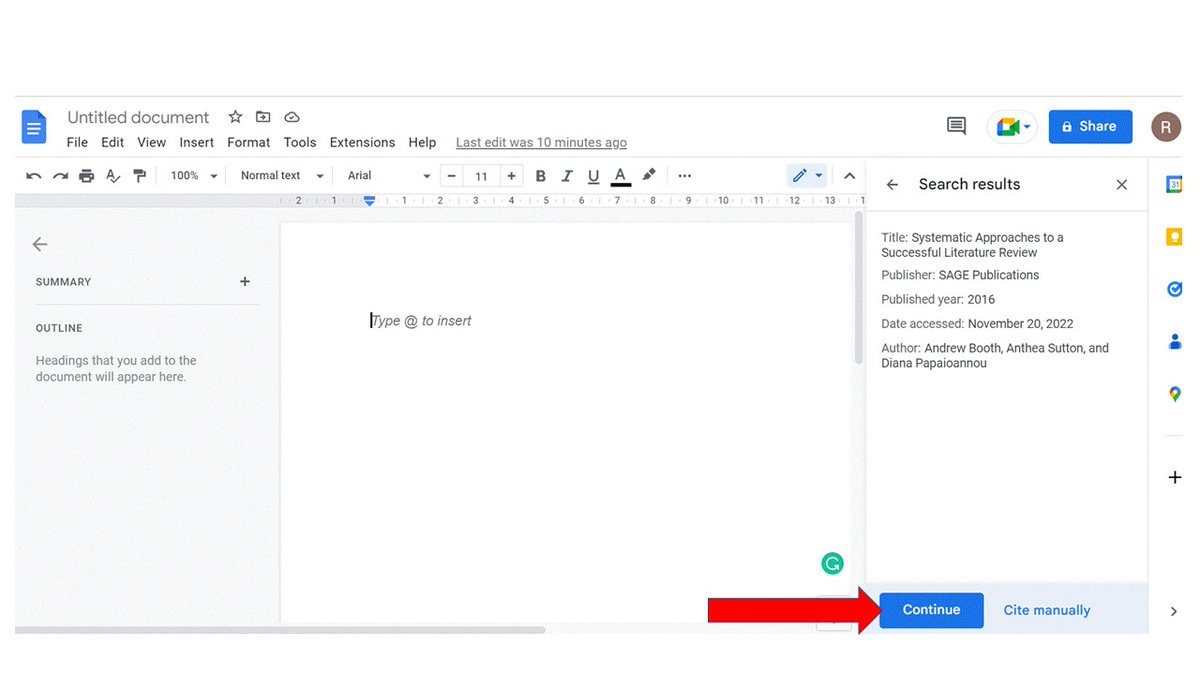Open the Format menu

[248, 142]
